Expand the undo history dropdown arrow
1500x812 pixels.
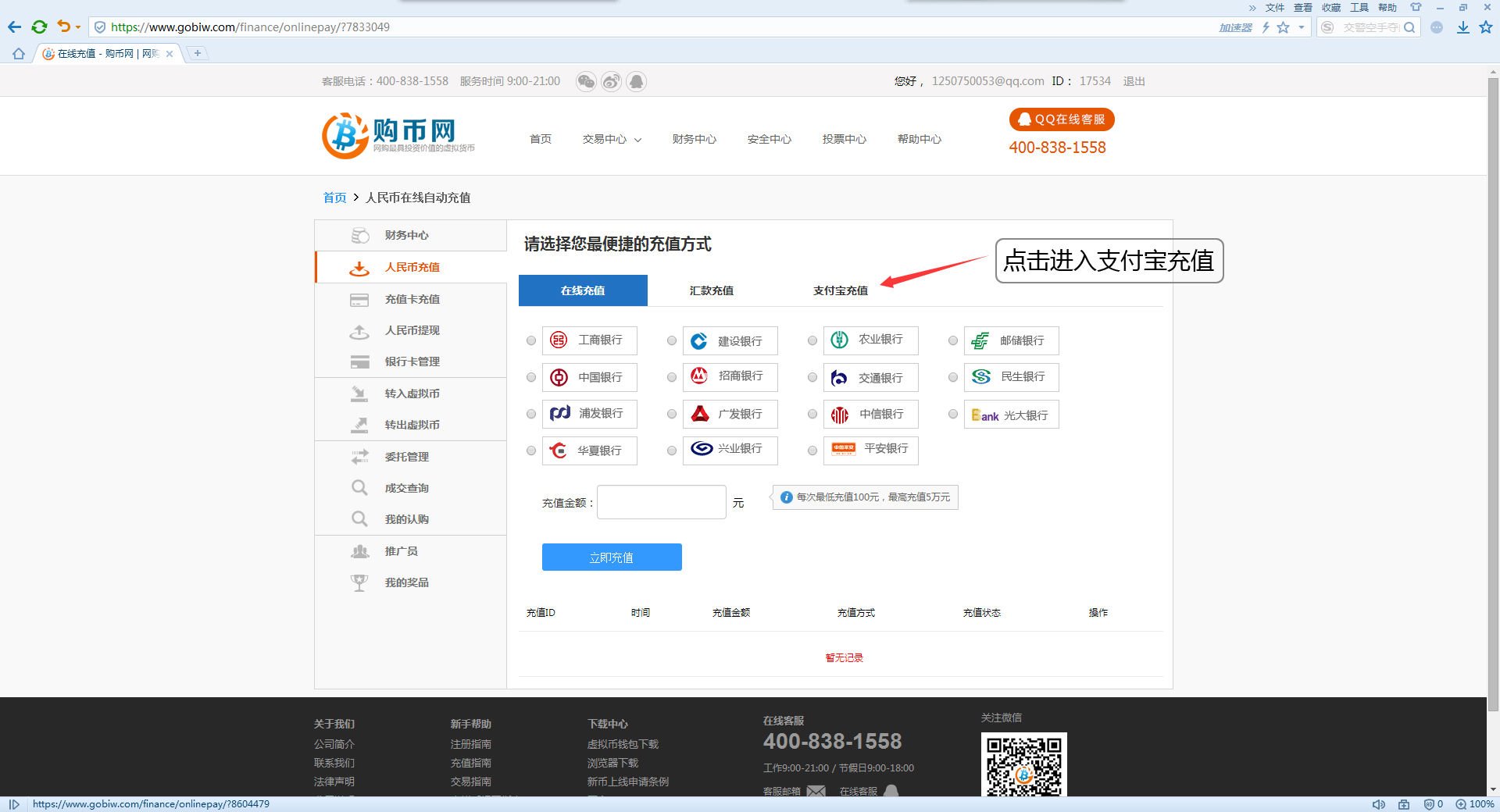click(77, 27)
